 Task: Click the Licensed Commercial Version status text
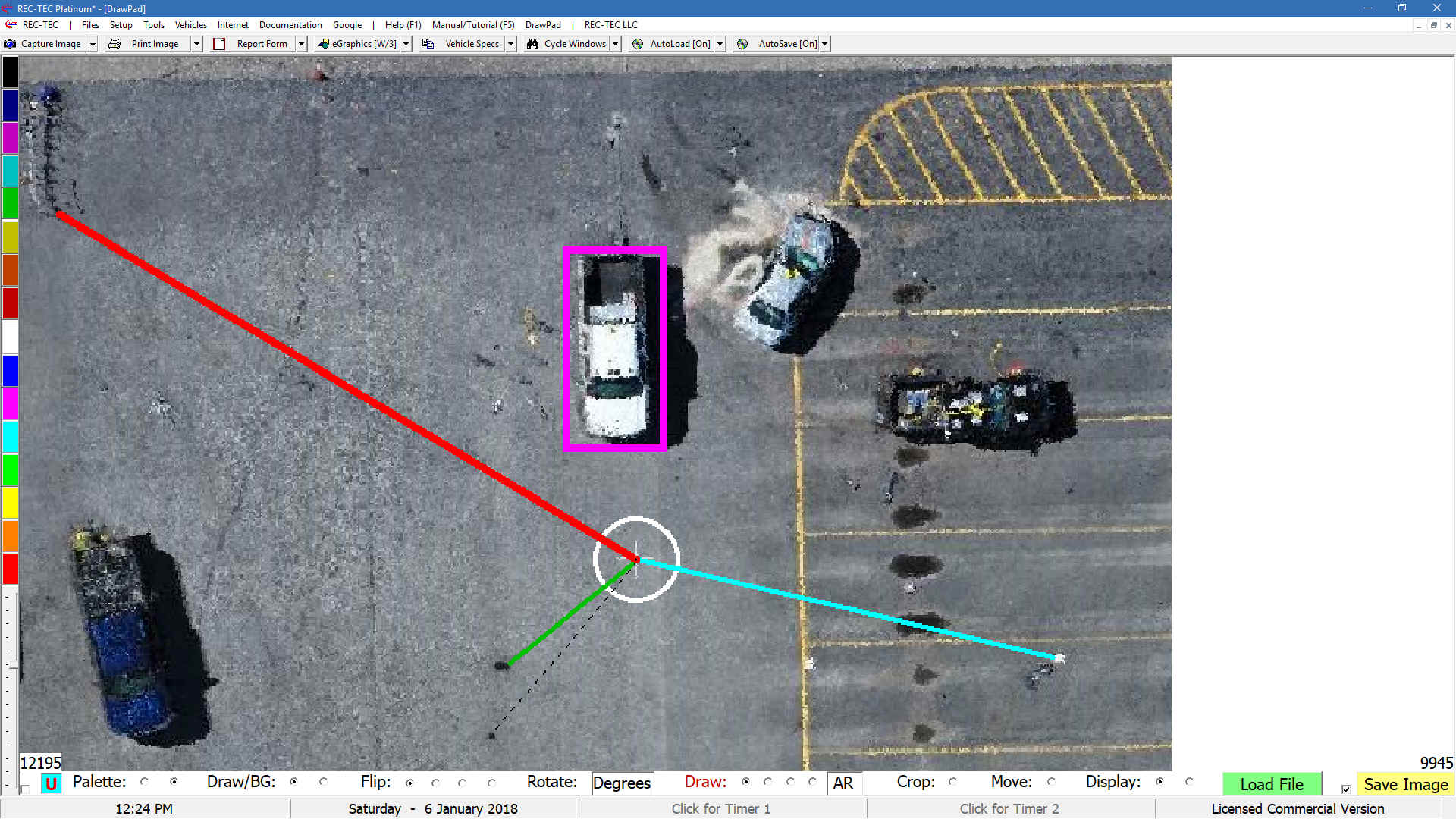[x=1298, y=809]
